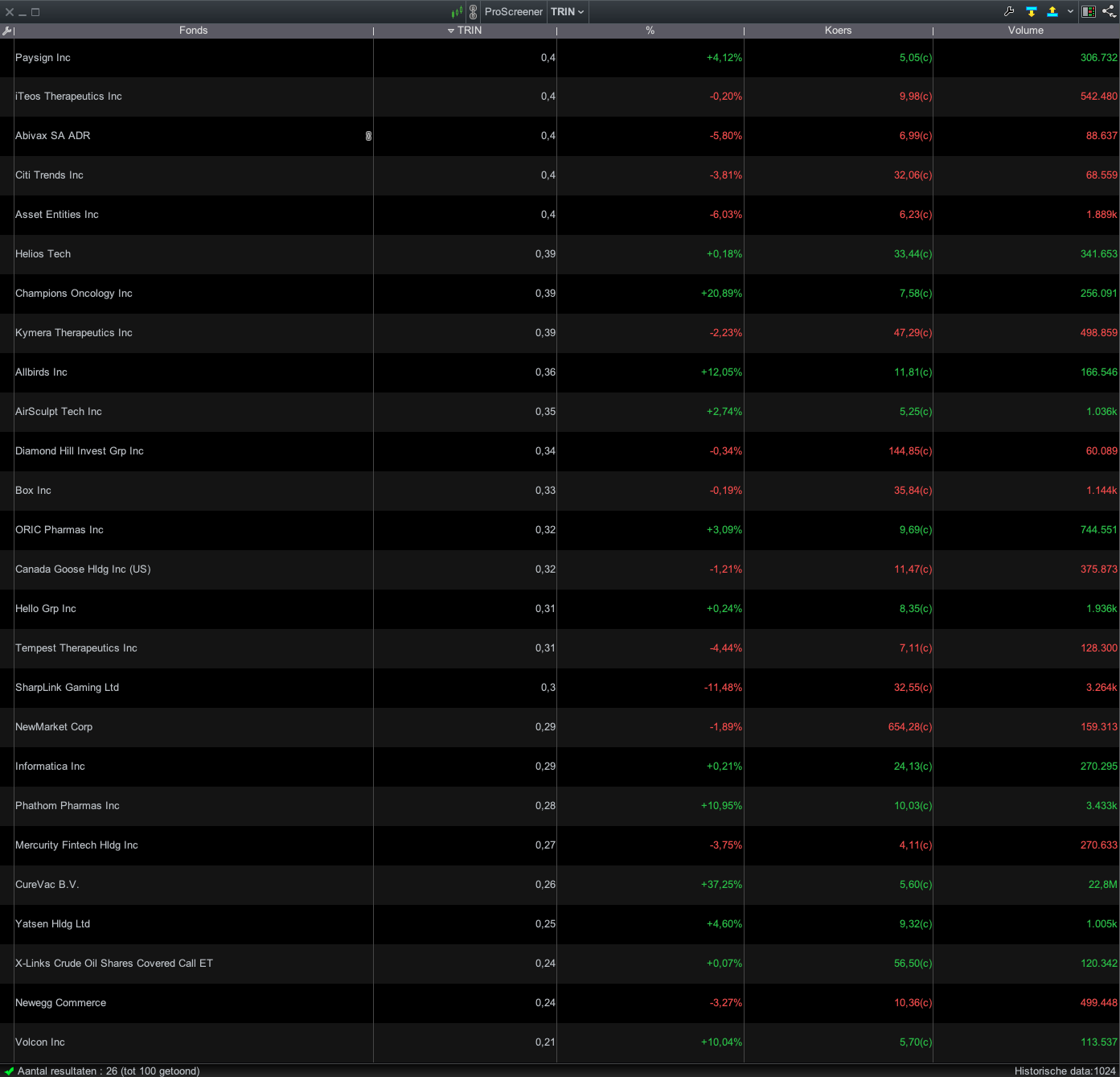Select the SharpLink Gaming Ltd row

point(560,688)
